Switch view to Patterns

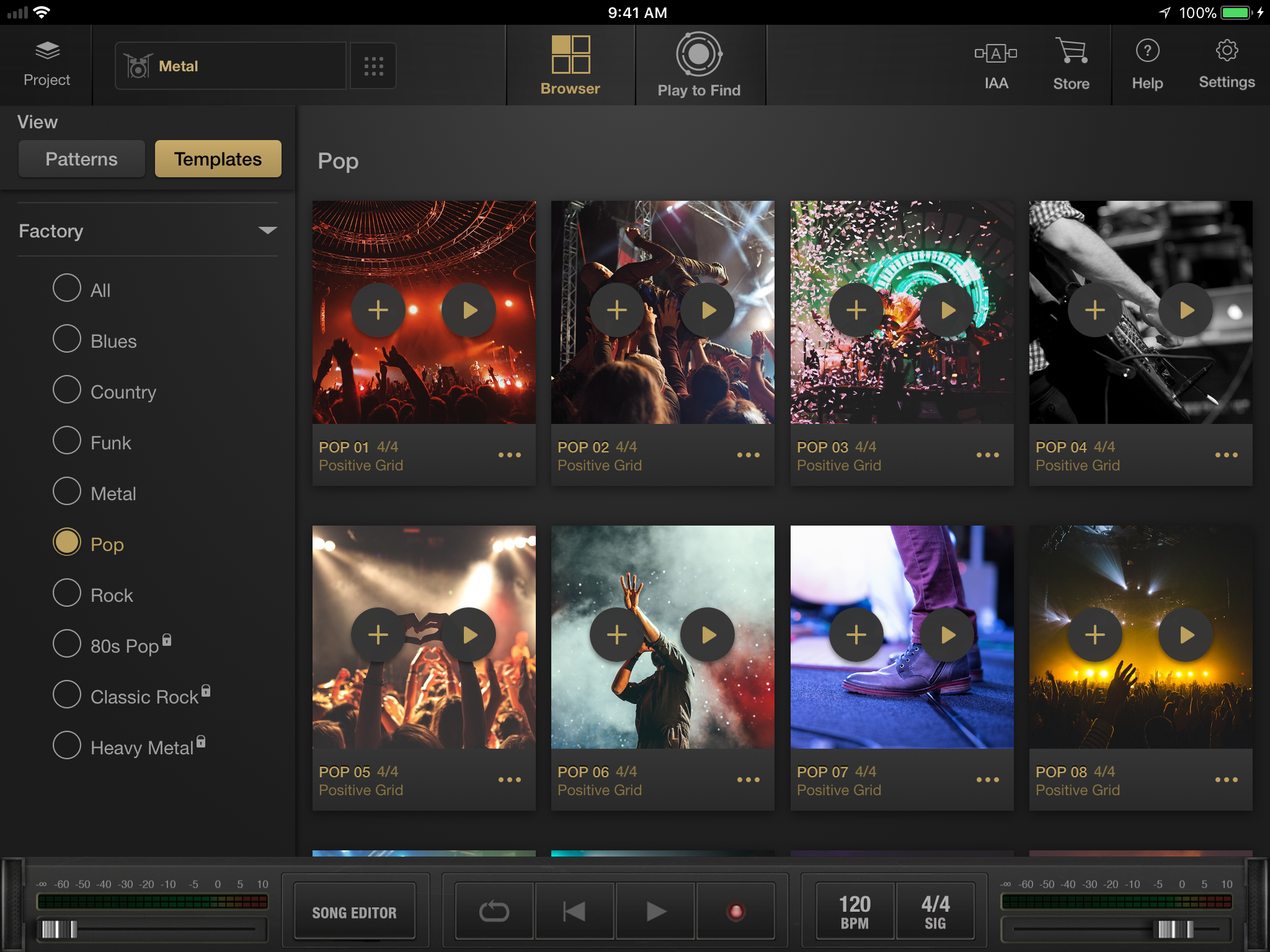(x=82, y=159)
